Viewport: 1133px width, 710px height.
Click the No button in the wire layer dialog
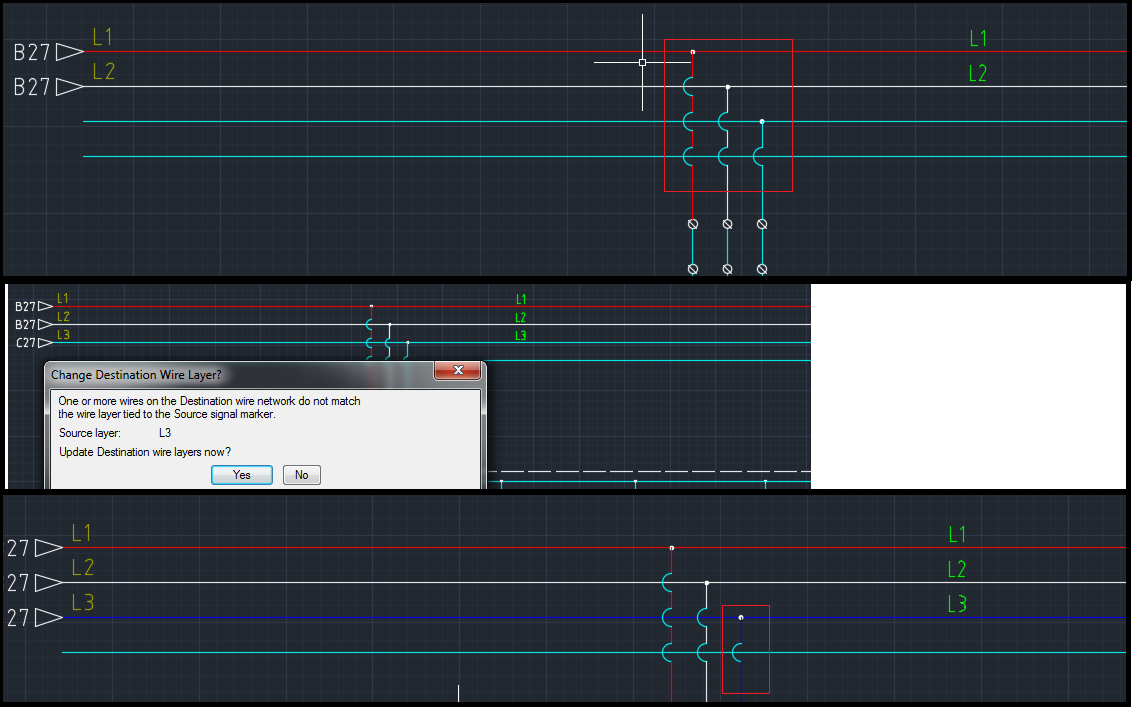pyautogui.click(x=301, y=474)
